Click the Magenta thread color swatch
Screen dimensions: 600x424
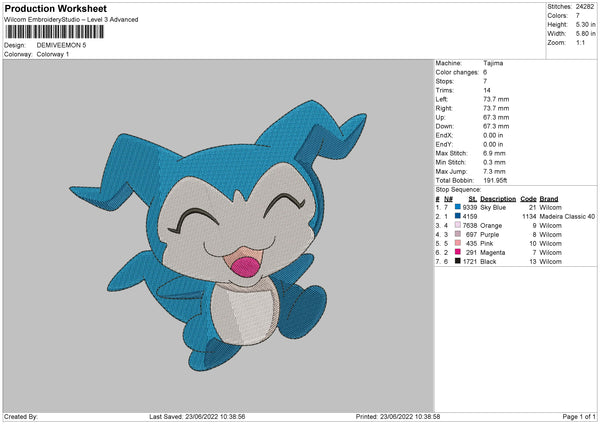pyautogui.click(x=458, y=252)
